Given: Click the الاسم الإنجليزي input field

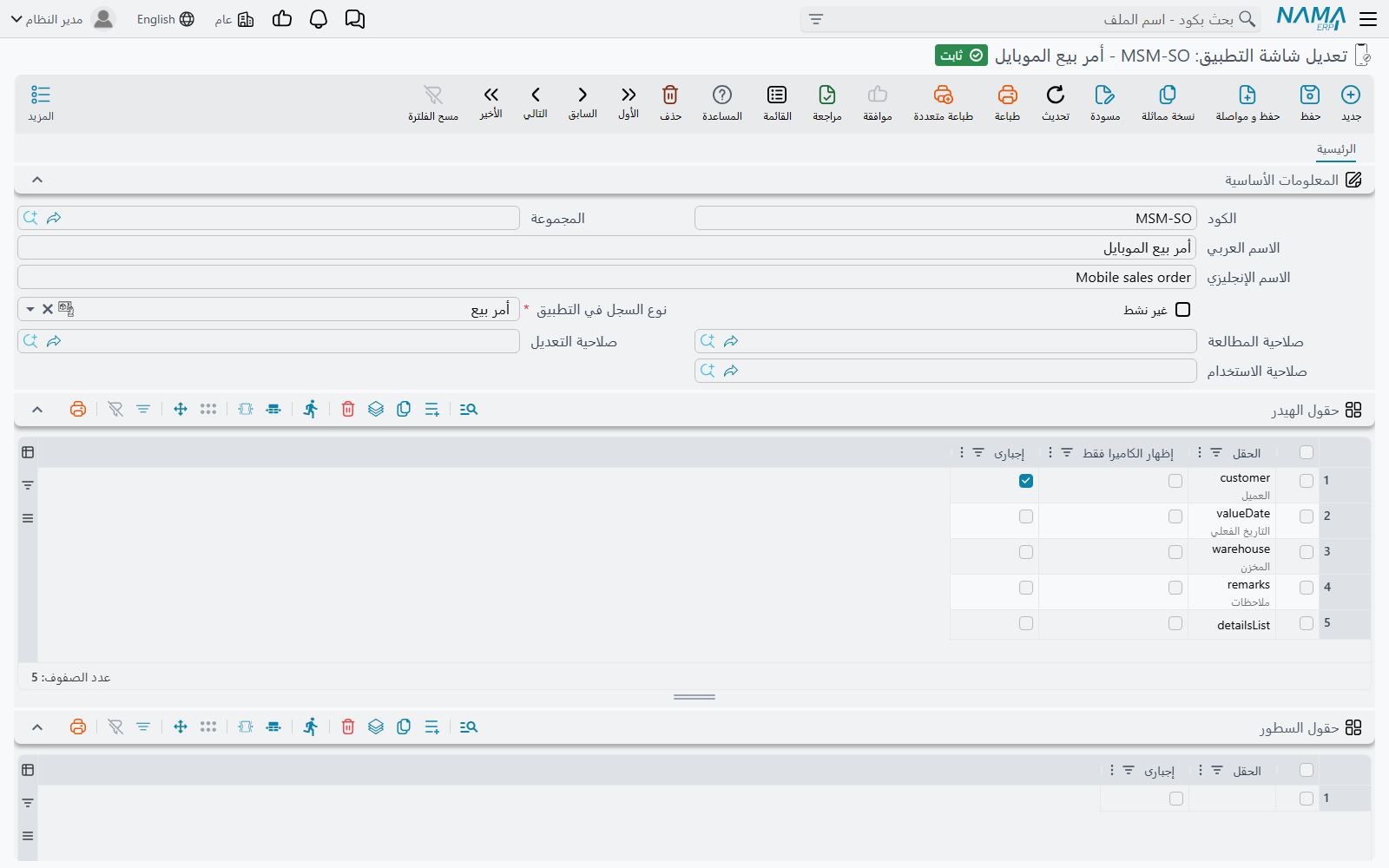Looking at the screenshot, I should click(x=607, y=277).
